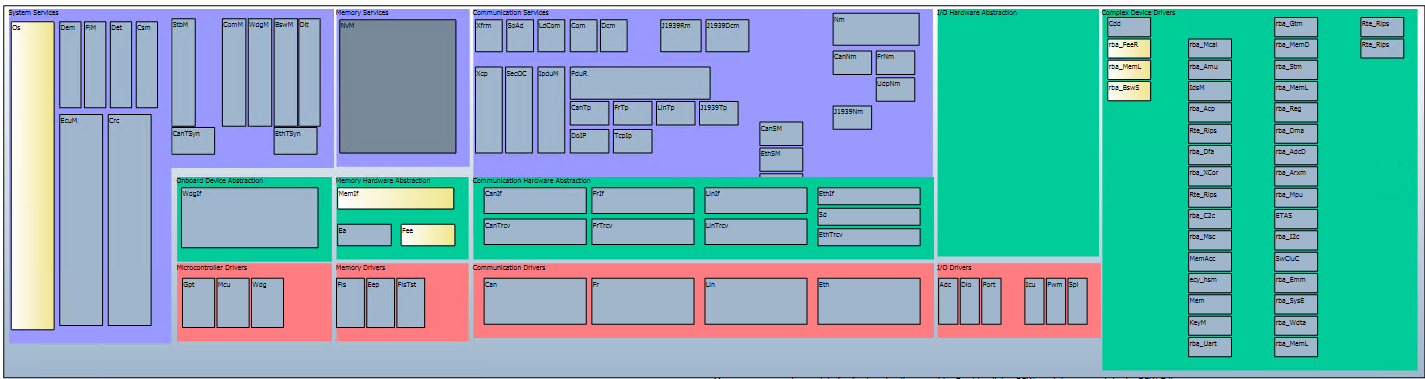This screenshot has height=379, width=1425.
Task: Click the Fls memory driver block
Action: point(350,303)
